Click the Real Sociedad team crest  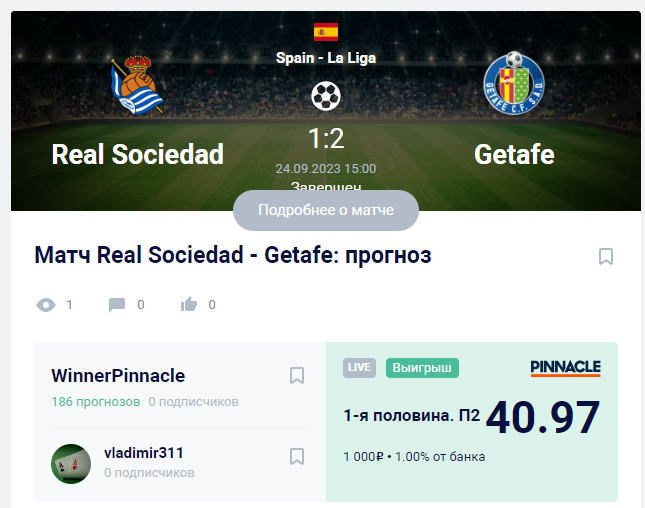coord(137,85)
